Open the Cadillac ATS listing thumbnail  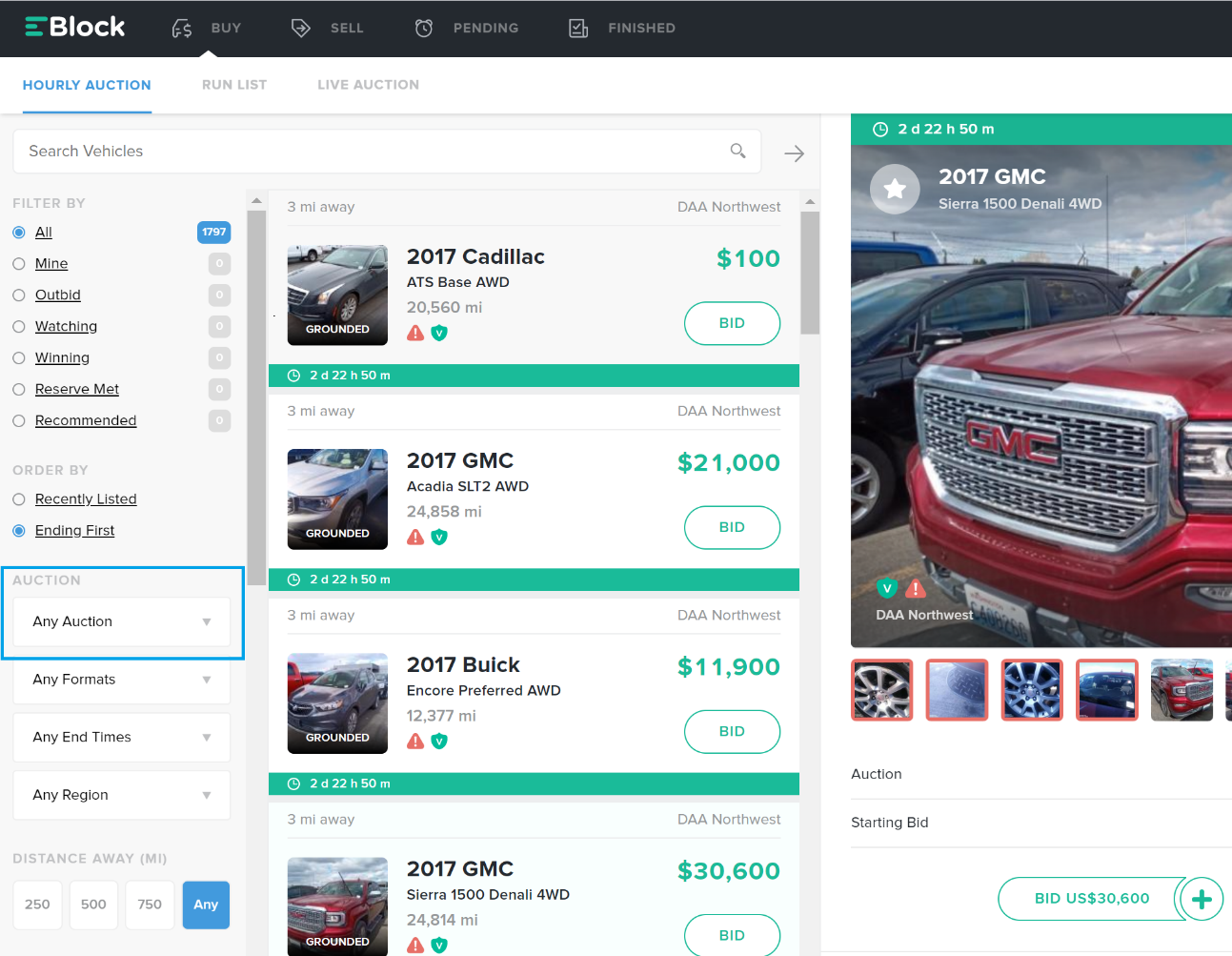[337, 295]
